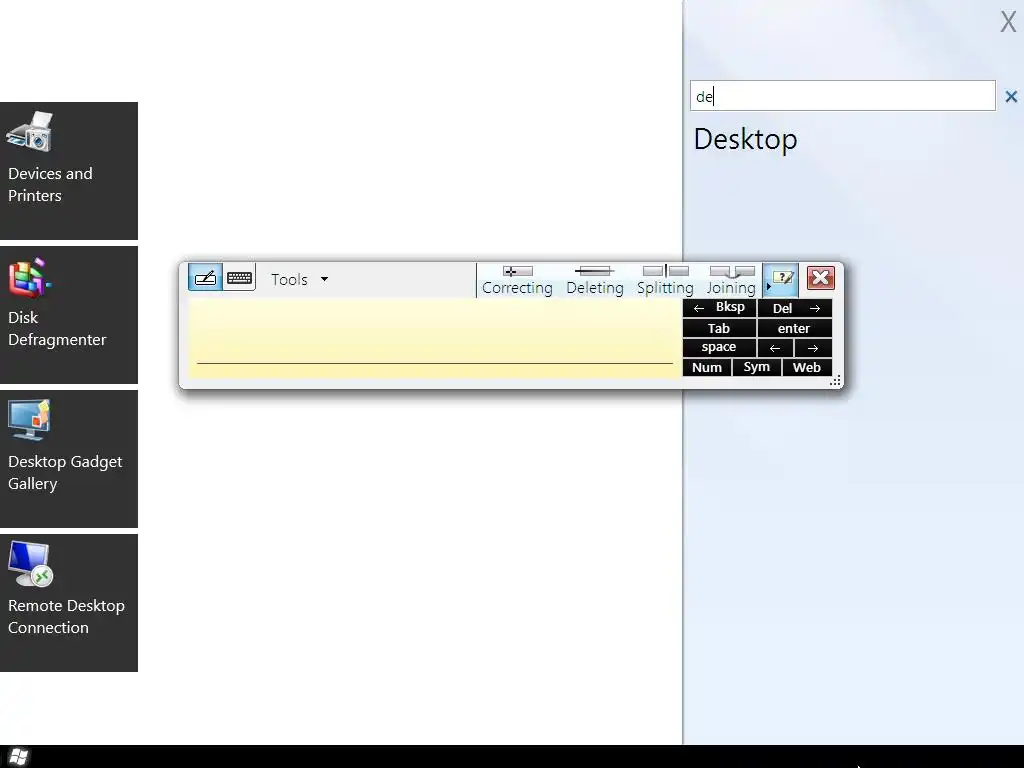Tap the enter key

(x=795, y=328)
